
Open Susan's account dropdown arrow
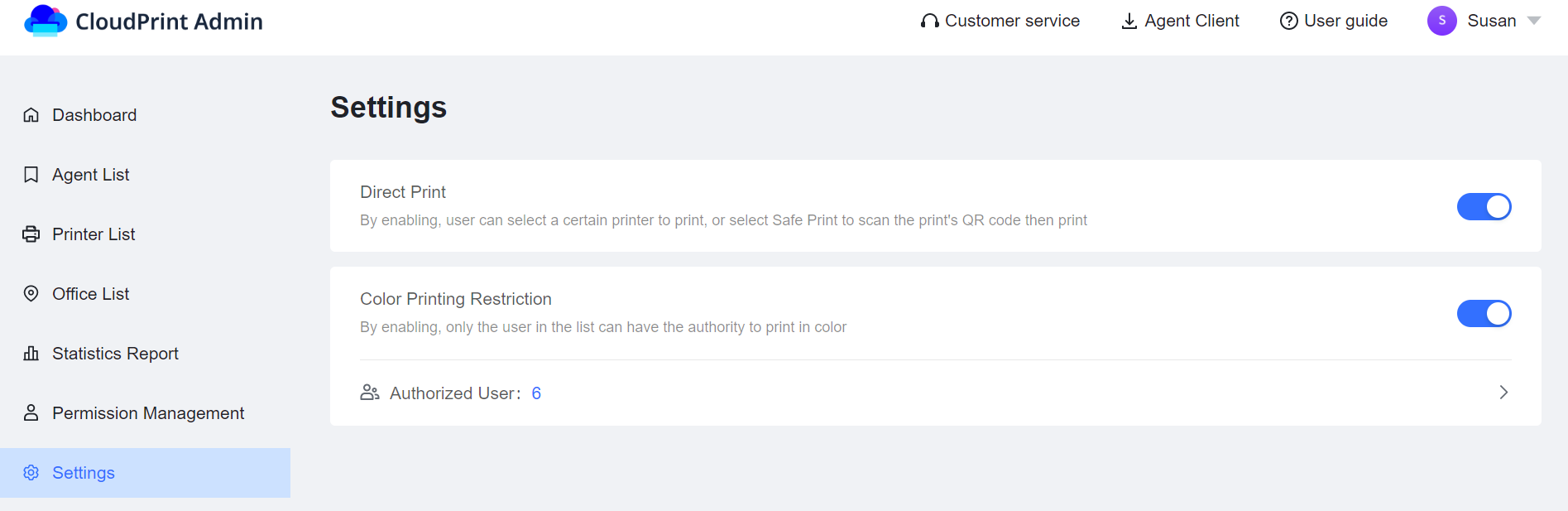click(1534, 21)
